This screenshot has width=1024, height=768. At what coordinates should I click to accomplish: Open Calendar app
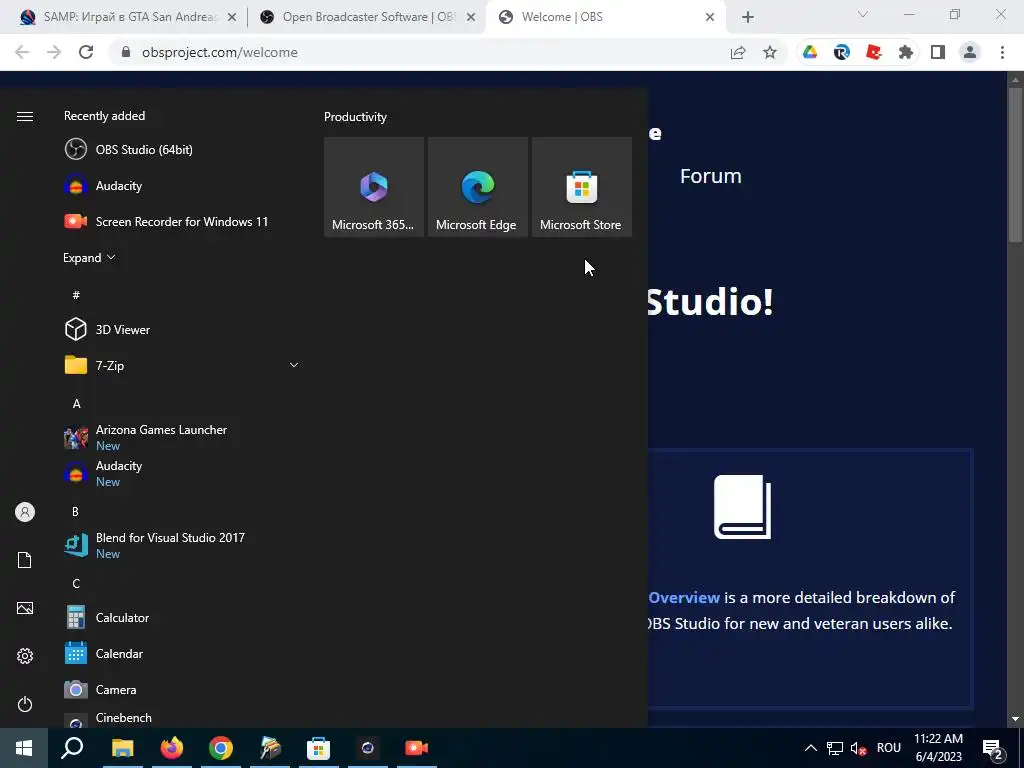(182, 653)
